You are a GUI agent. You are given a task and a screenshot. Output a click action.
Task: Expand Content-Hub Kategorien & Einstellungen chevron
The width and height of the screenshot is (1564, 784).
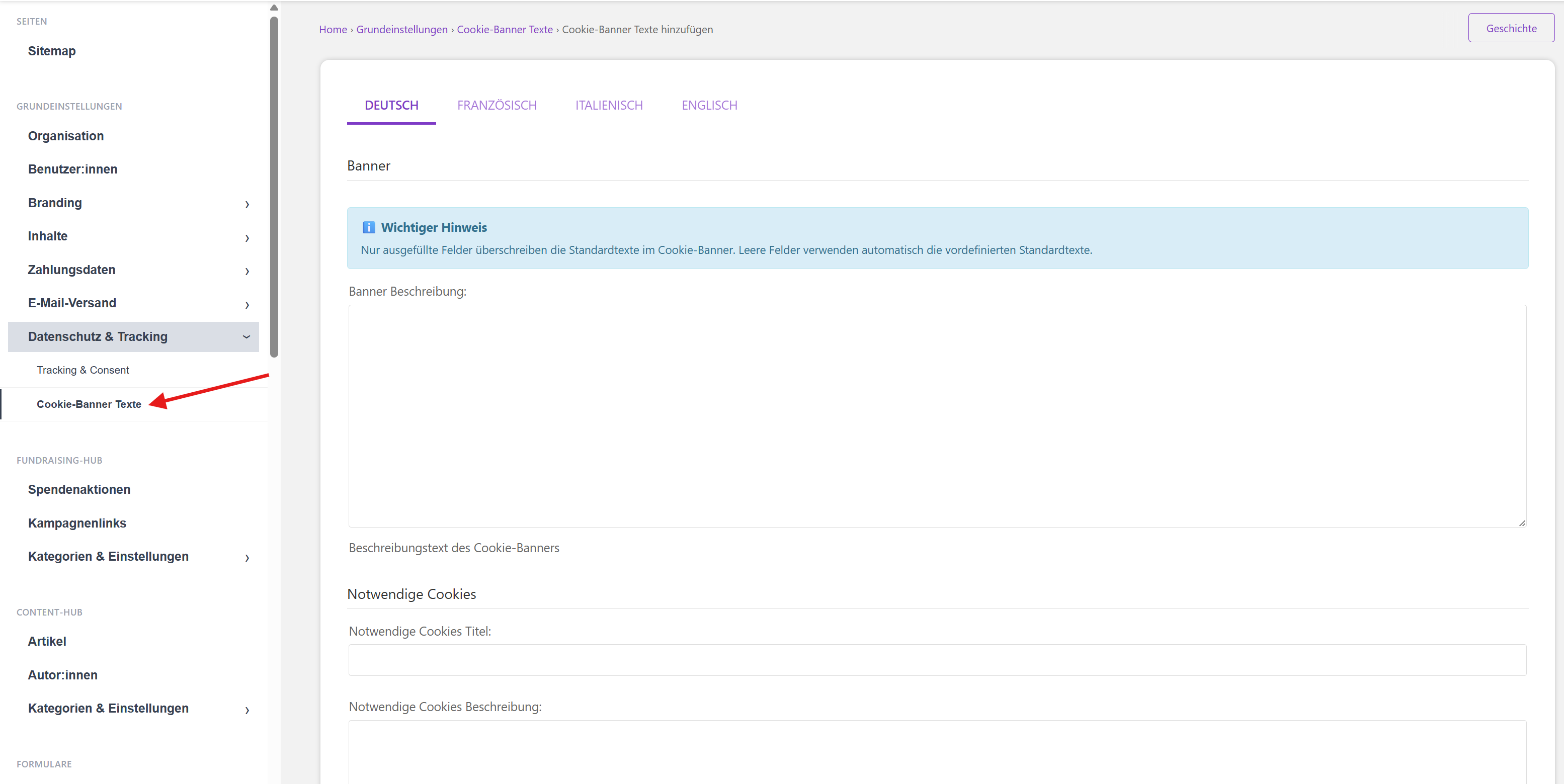click(247, 710)
